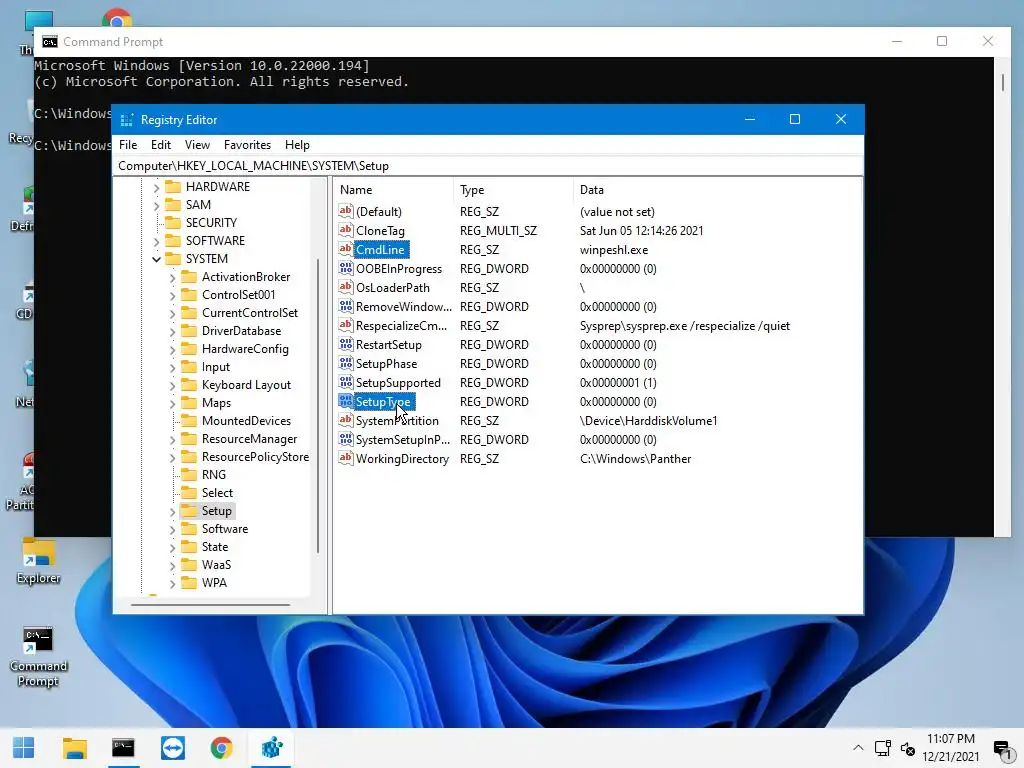Screen dimensions: 1024x768
Task: Open the Help menu in Registry Editor
Action: (x=297, y=145)
